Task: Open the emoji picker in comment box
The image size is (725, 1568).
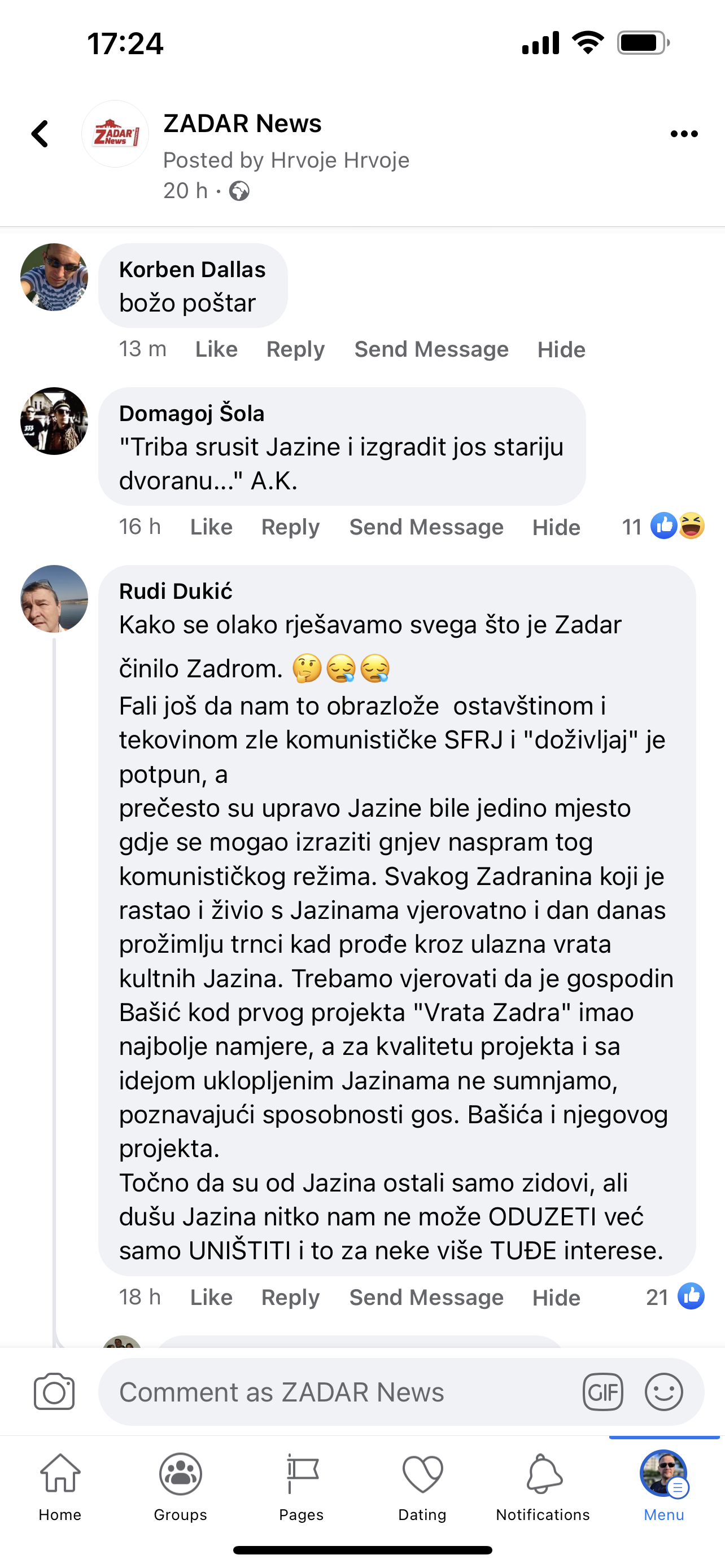Action: 663,1391
